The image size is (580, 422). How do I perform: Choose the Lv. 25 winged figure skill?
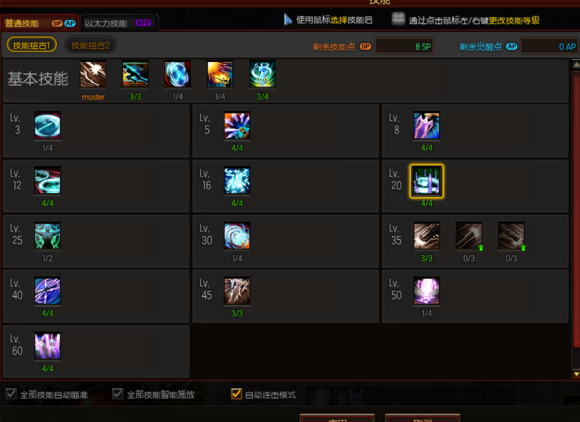(x=47, y=236)
